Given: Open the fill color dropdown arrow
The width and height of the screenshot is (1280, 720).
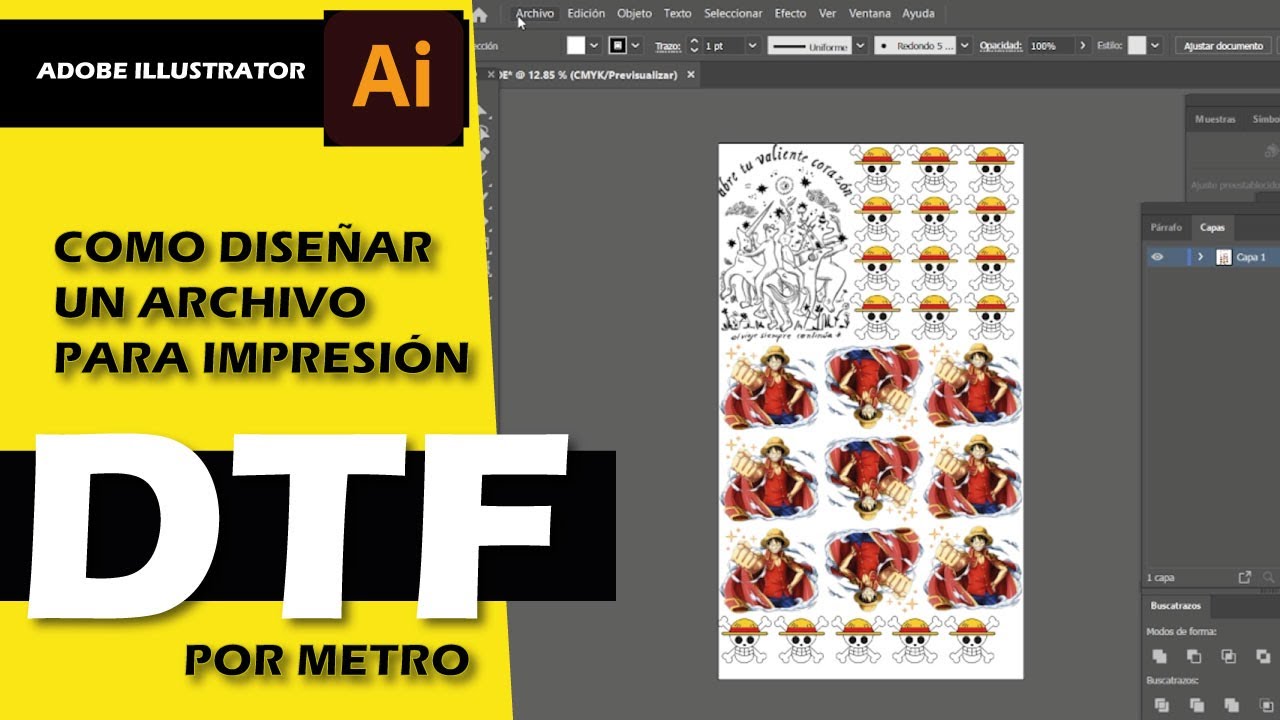Looking at the screenshot, I should (593, 46).
